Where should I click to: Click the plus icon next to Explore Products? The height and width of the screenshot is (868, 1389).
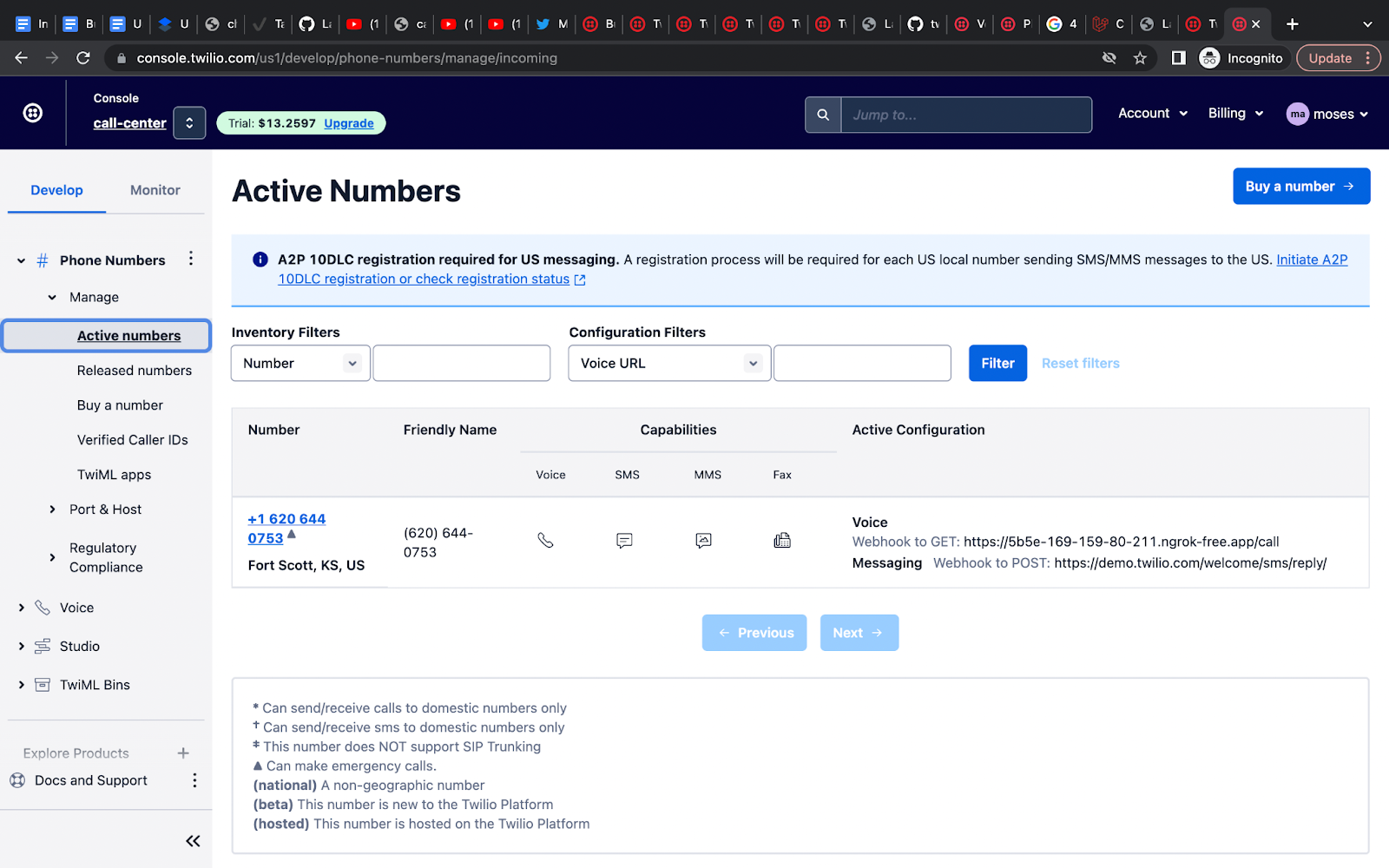pos(183,753)
